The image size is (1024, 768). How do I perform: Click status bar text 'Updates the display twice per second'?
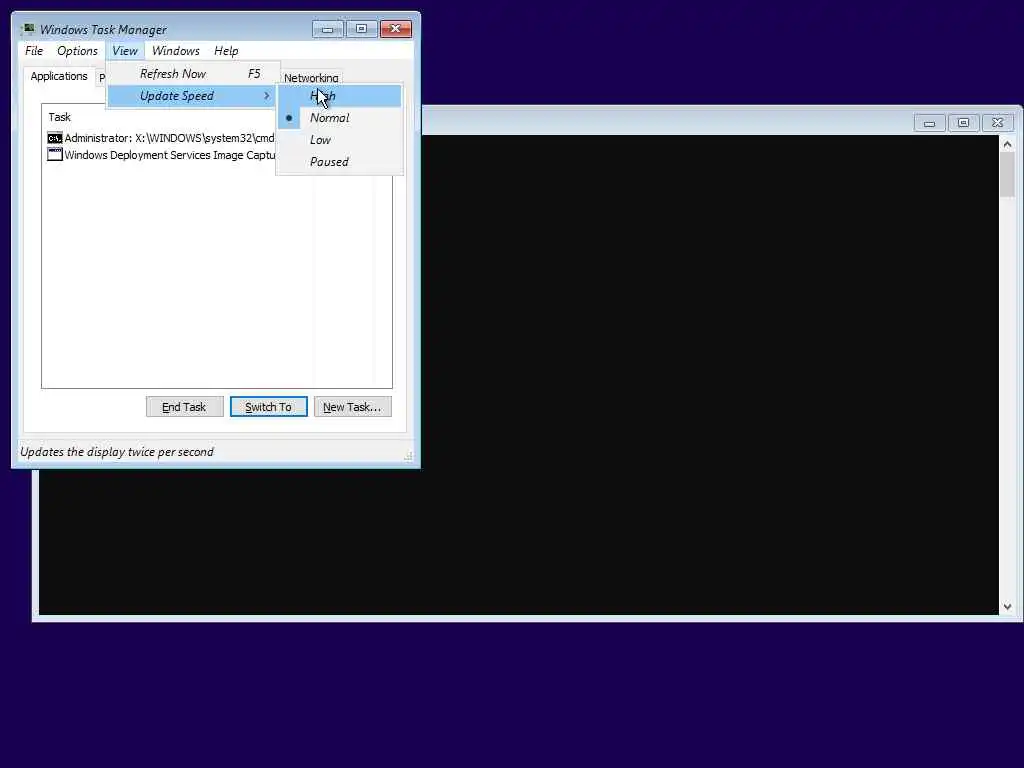click(x=117, y=452)
